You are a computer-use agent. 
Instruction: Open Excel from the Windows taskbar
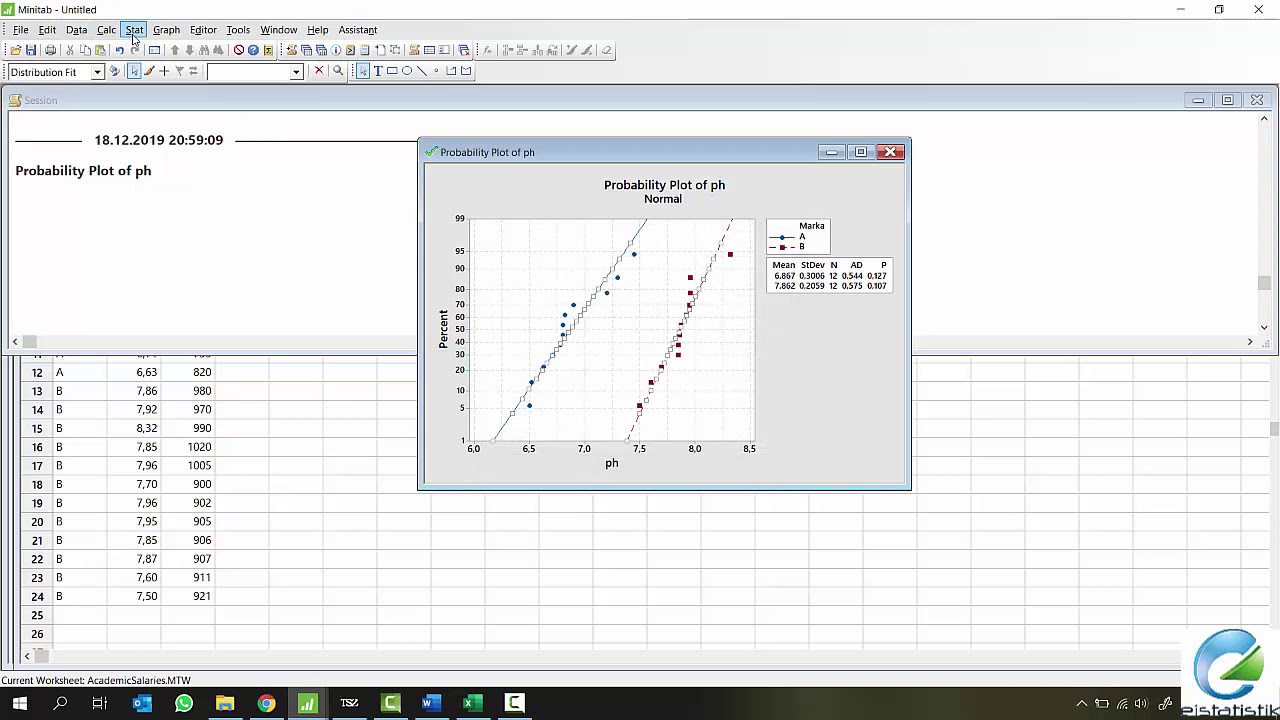click(472, 703)
